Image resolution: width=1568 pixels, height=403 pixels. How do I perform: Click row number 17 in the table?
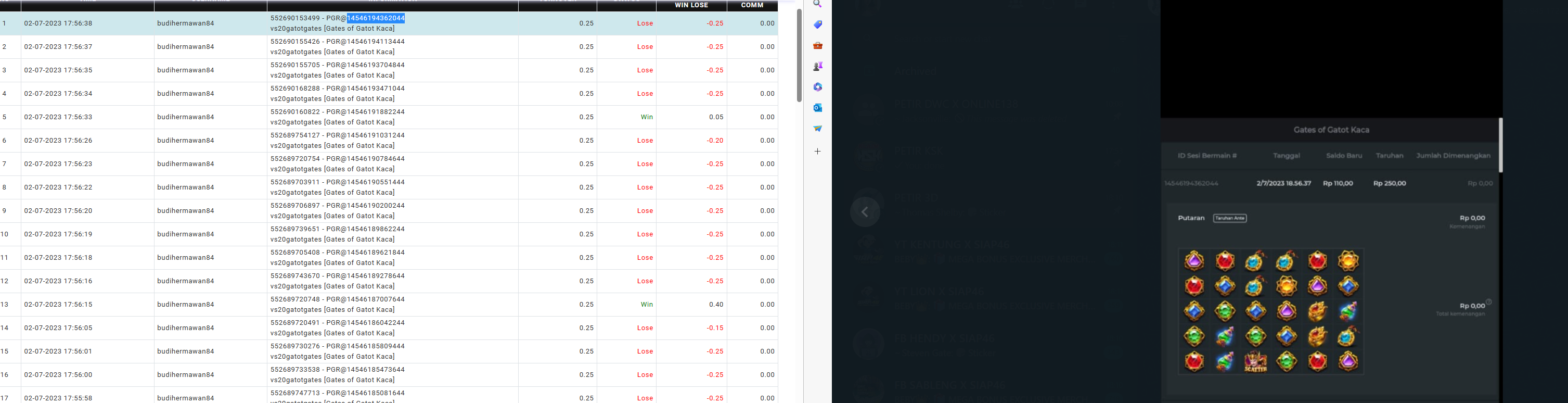click(4, 398)
